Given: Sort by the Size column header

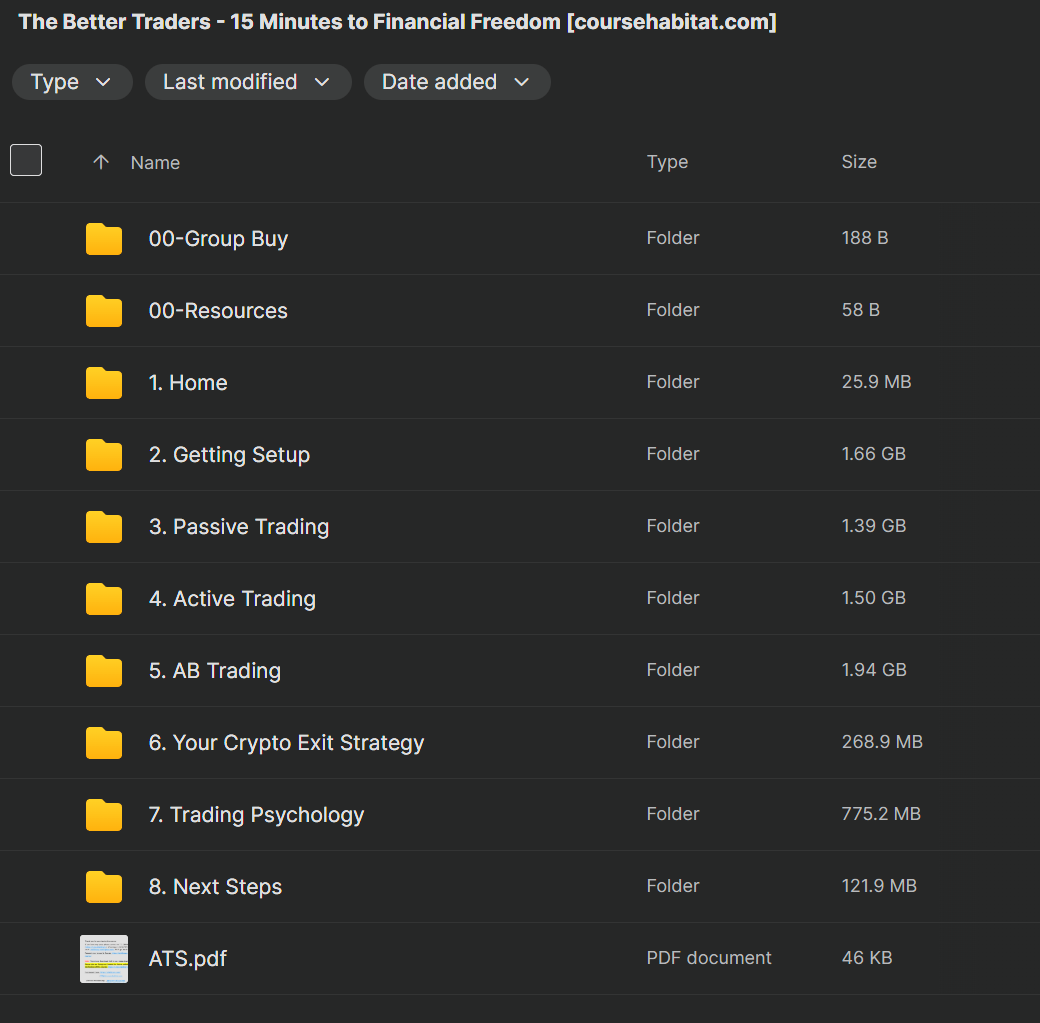Looking at the screenshot, I should (859, 162).
